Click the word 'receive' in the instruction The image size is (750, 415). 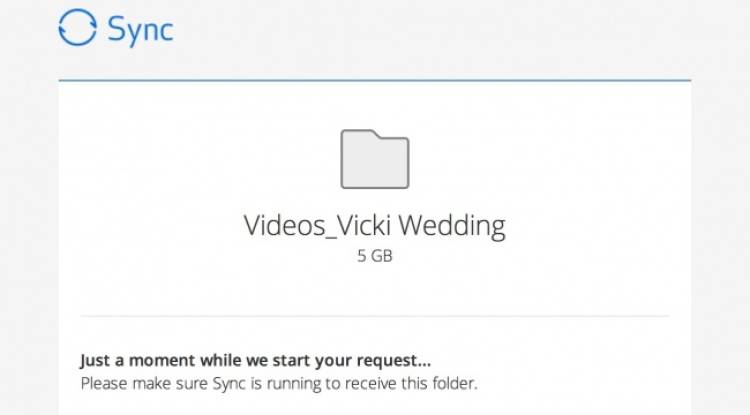click(x=372, y=383)
